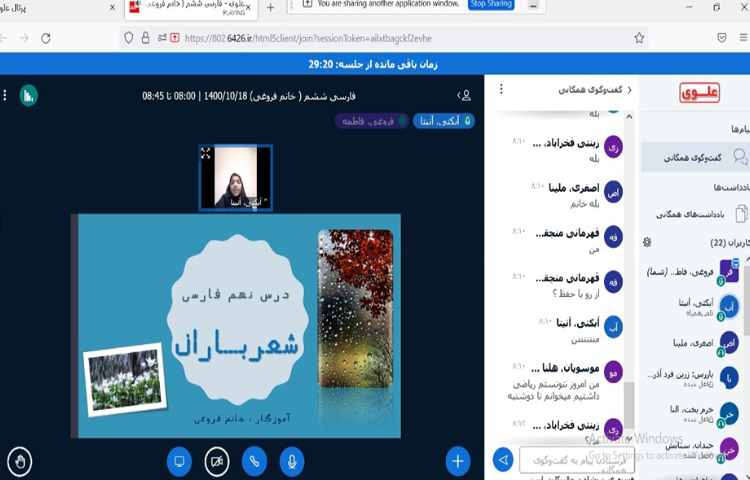Expand the webcam video to fullscreen
Viewport: 750px width, 480px height.
coord(206,153)
